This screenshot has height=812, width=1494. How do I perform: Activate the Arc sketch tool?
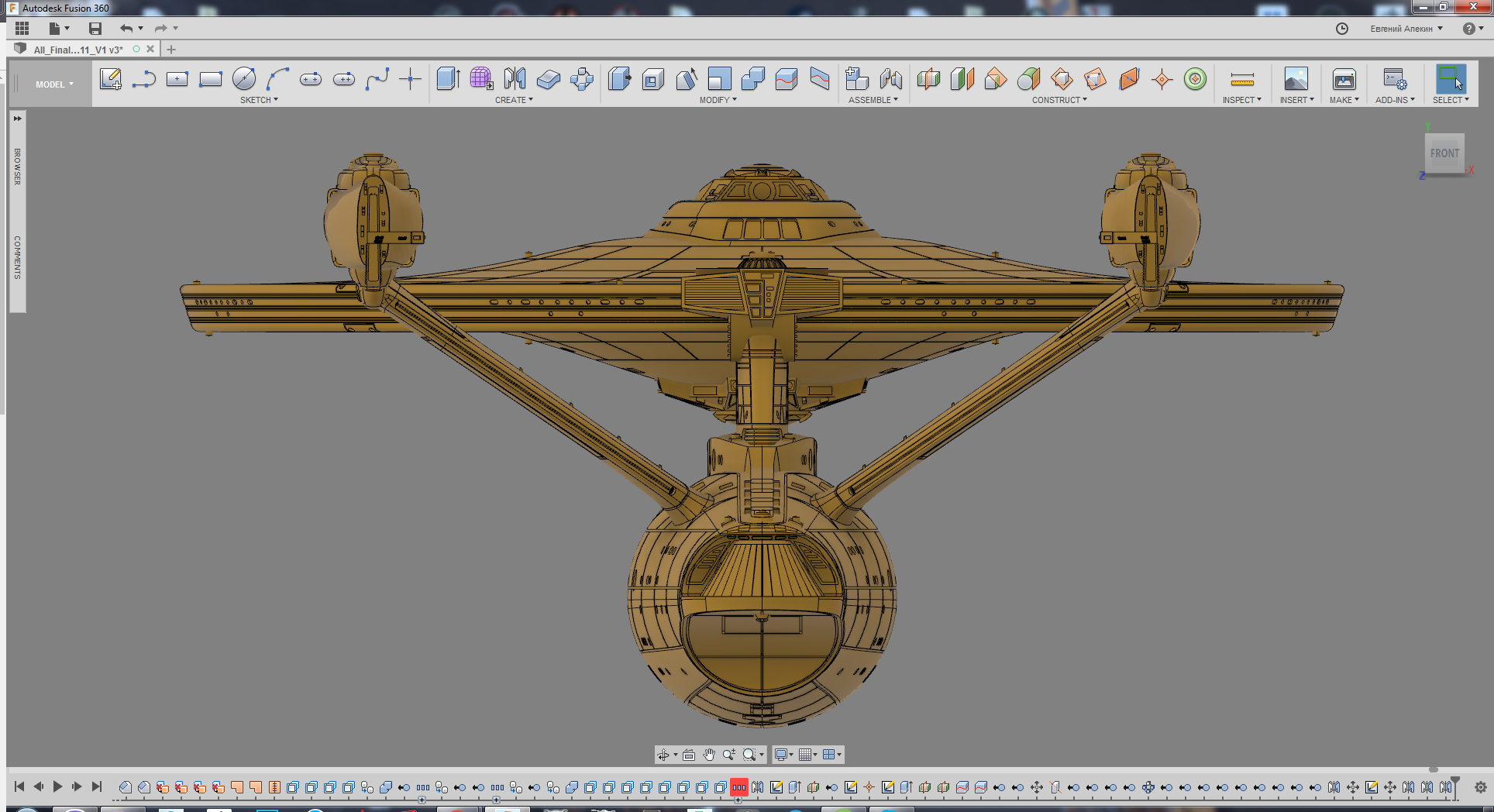(277, 78)
